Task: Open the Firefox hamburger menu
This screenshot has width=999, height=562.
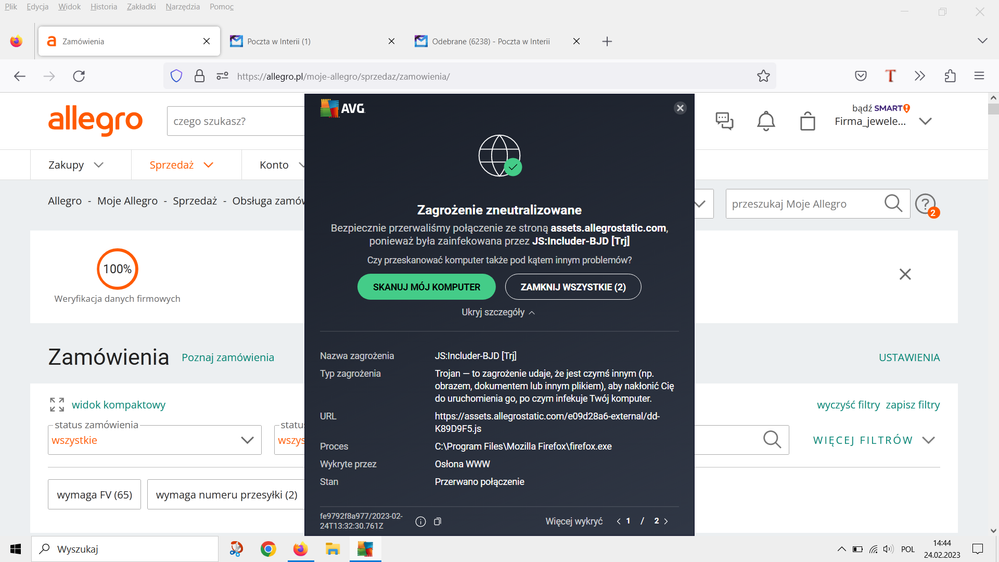Action: click(979, 76)
